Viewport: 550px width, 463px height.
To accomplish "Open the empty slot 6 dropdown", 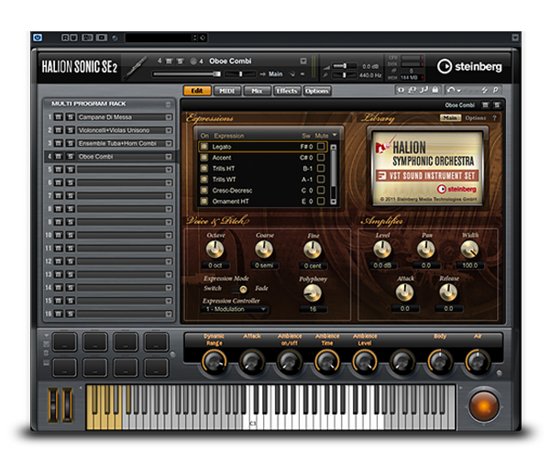I will (x=169, y=183).
